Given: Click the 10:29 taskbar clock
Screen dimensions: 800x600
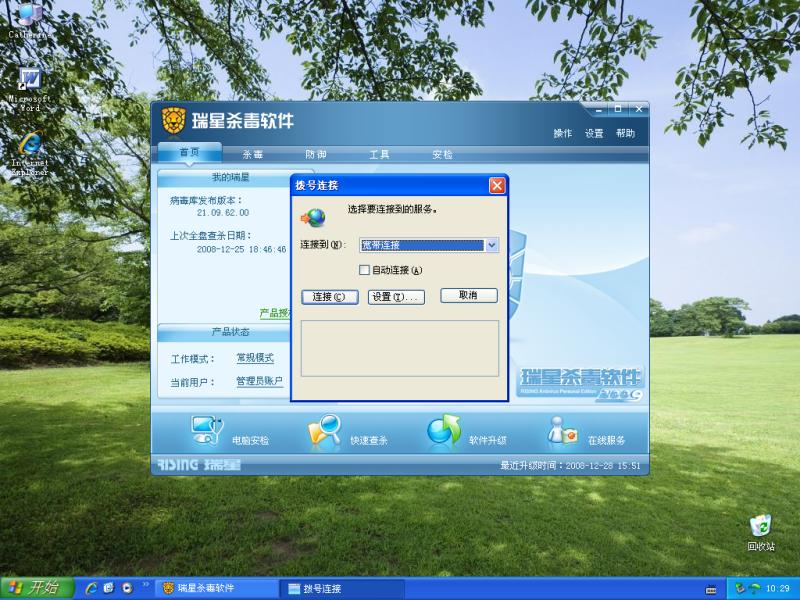Looking at the screenshot, I should click(778, 589).
